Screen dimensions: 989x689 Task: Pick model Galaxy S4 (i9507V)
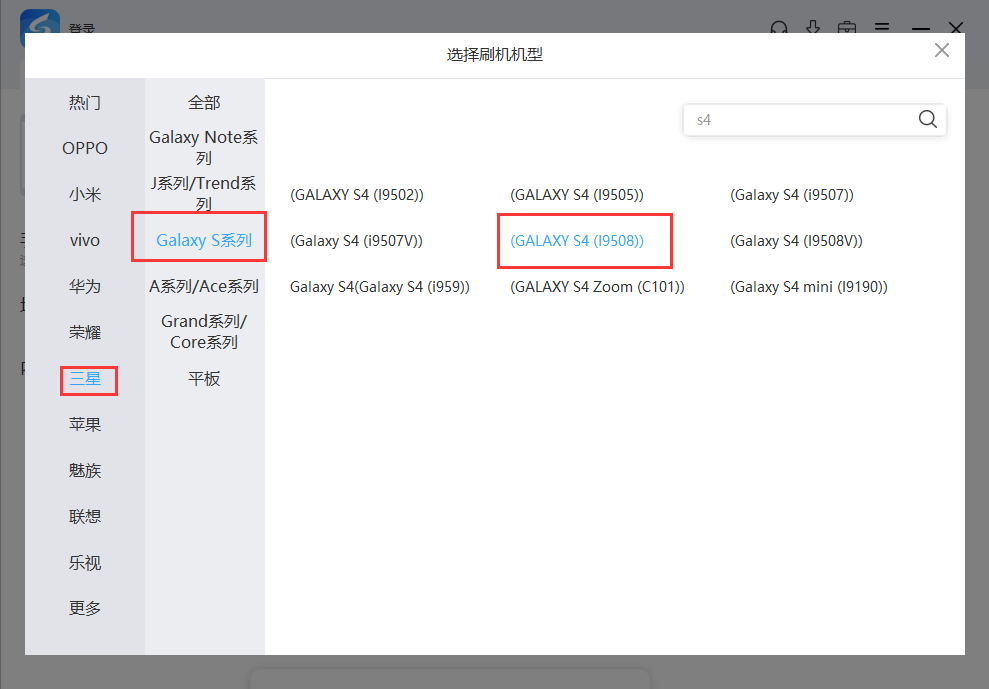tap(356, 241)
